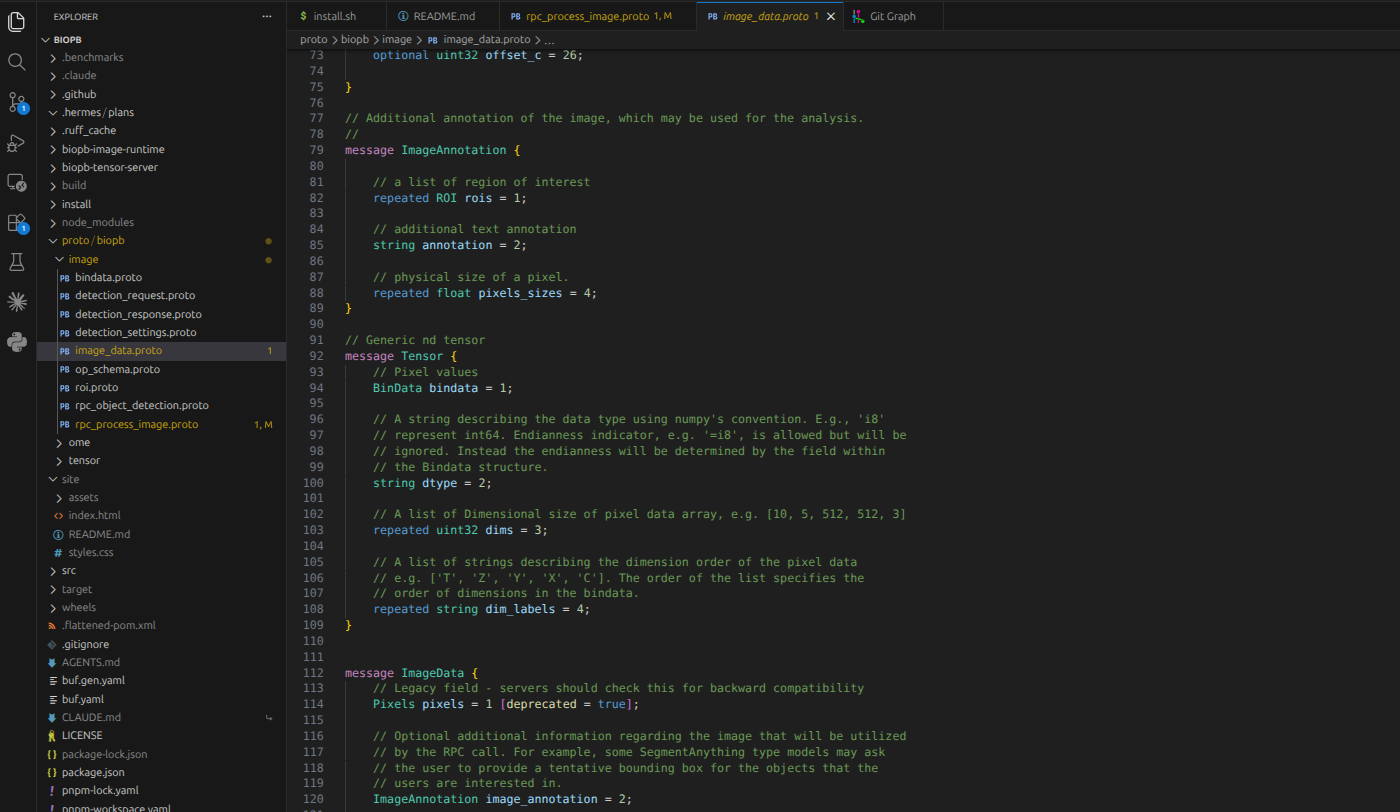Place cursor on 'message ImageData {' line
This screenshot has width=1400, height=812.
click(x=411, y=673)
